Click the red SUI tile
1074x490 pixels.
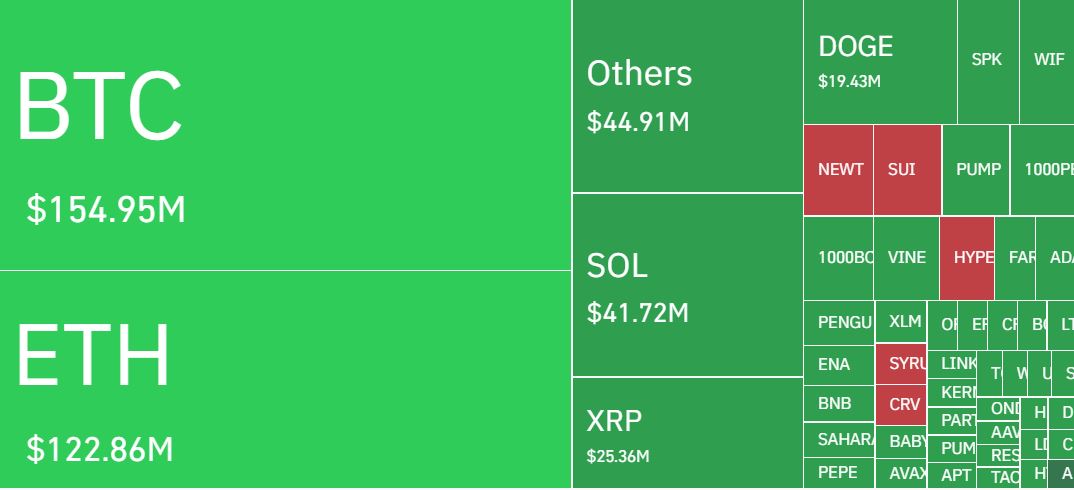907,170
